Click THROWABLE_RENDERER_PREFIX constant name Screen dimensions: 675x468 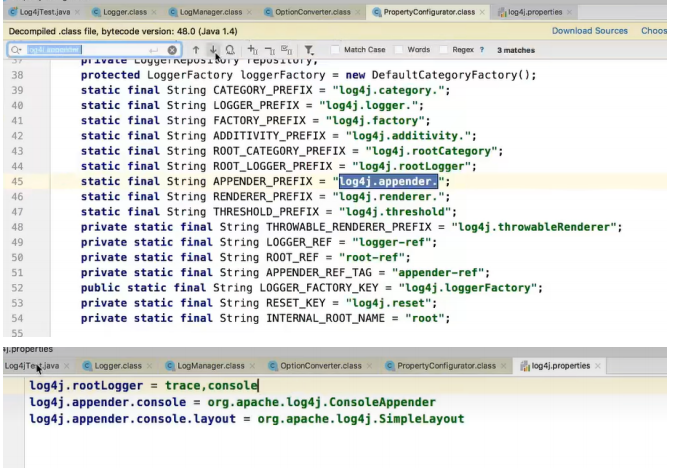click(348, 227)
